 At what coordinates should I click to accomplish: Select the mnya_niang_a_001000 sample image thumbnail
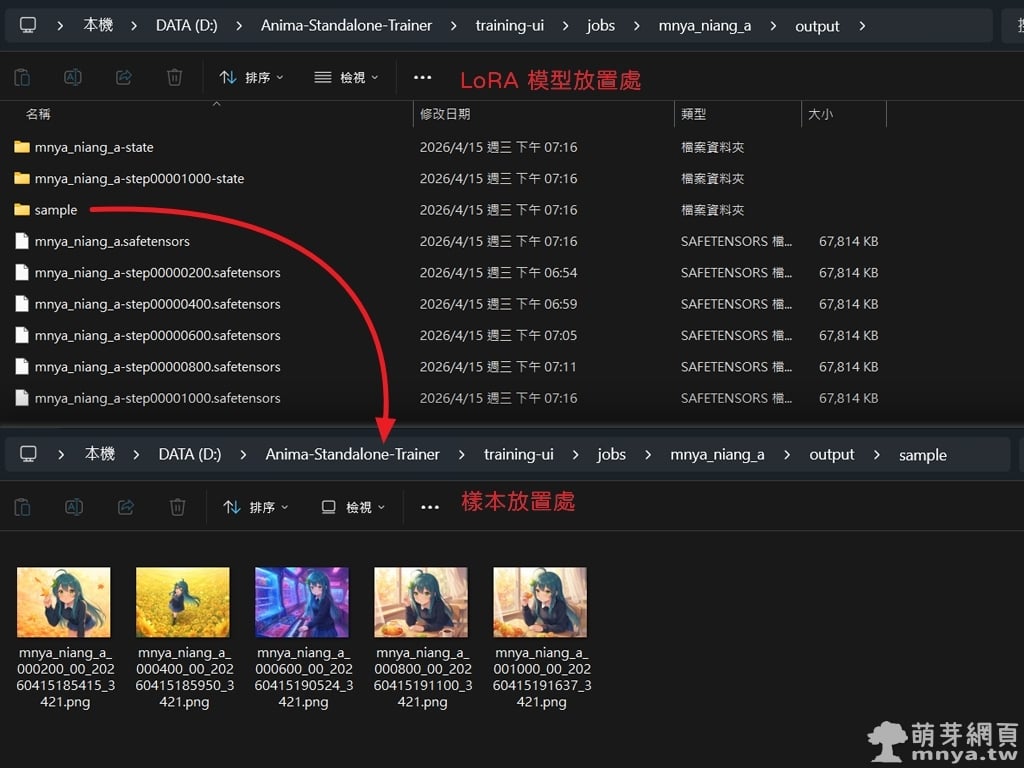540,602
